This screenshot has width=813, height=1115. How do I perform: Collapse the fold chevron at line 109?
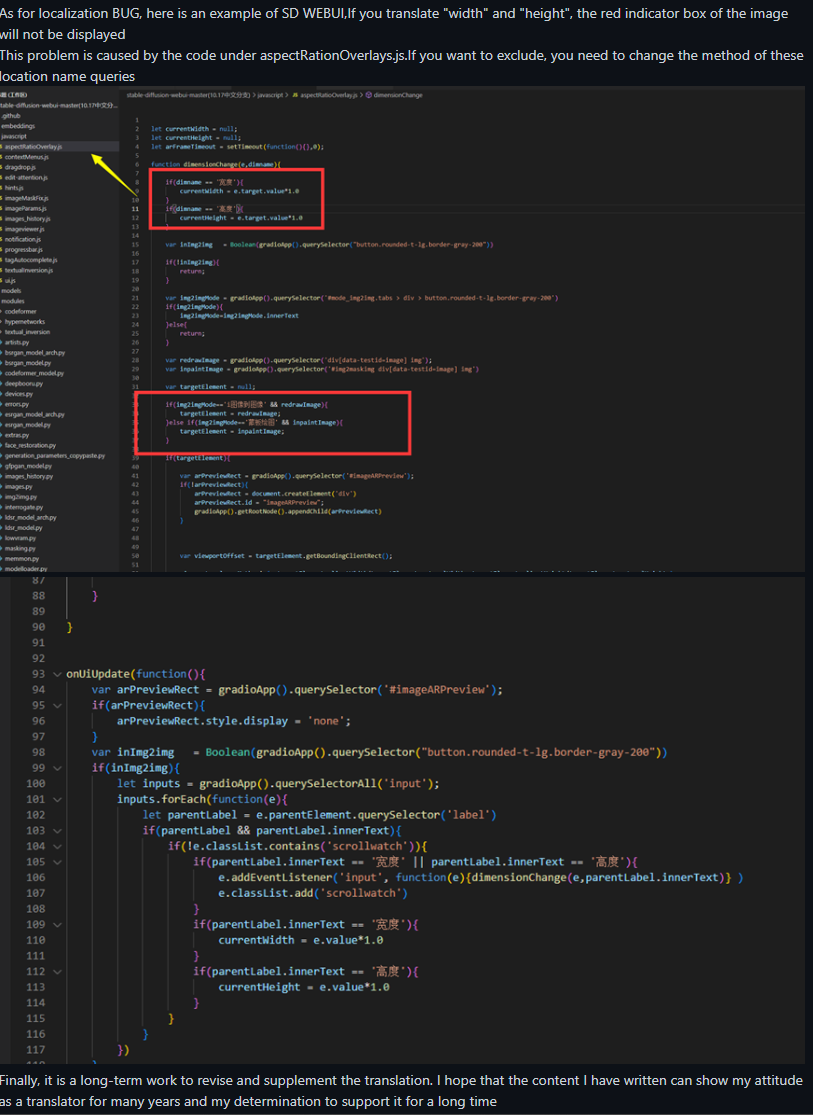[57, 924]
